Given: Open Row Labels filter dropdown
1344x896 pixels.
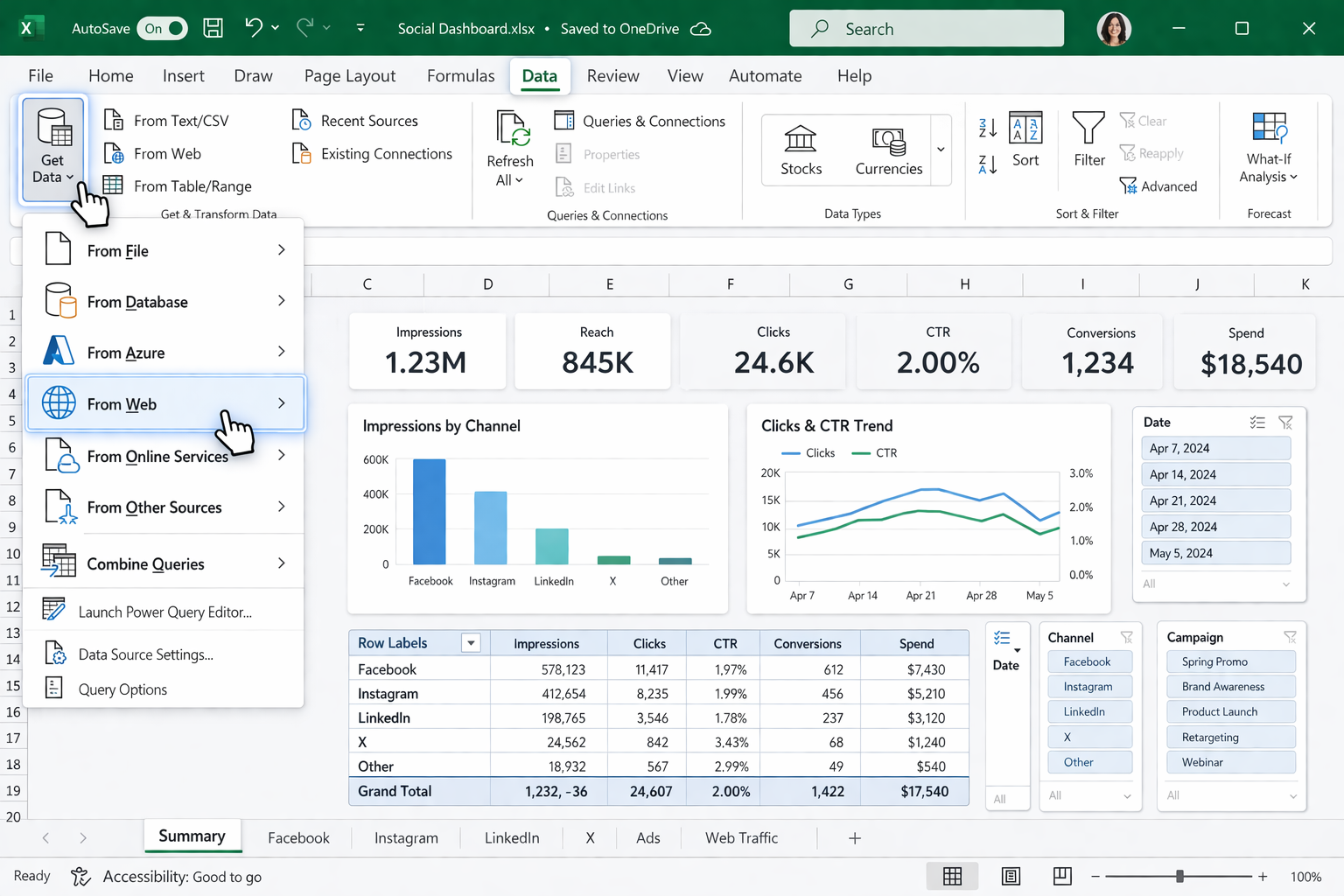Looking at the screenshot, I should click(471, 643).
